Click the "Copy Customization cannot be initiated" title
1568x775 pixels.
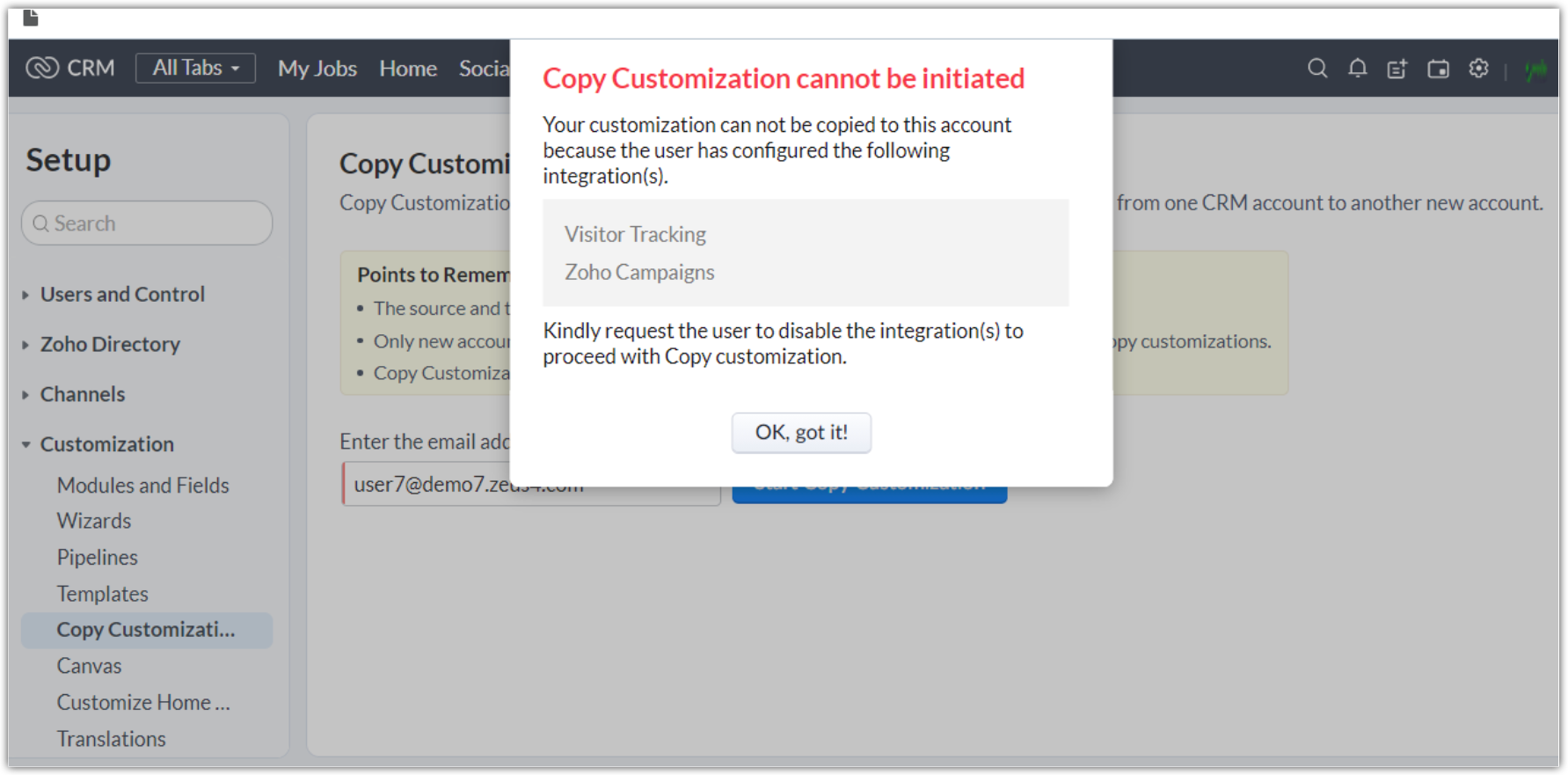tap(784, 78)
